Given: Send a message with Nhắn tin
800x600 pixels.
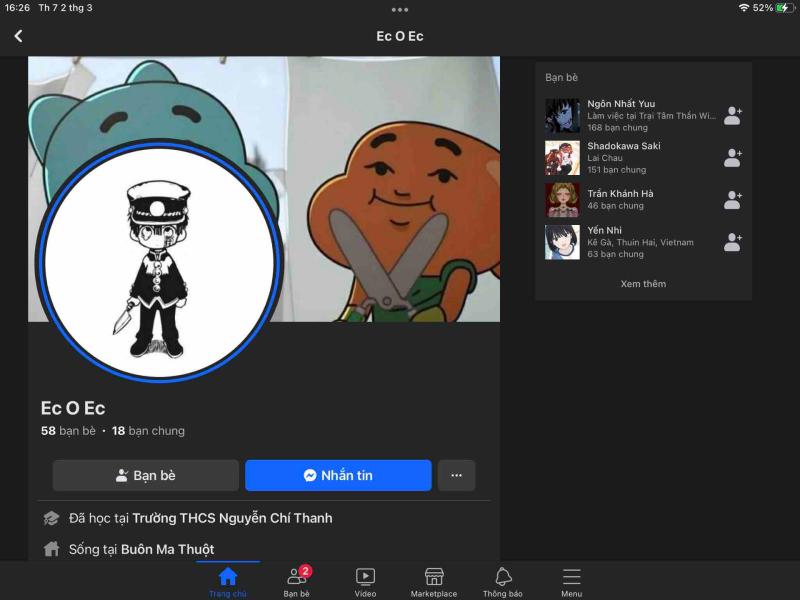Looking at the screenshot, I should point(338,476).
